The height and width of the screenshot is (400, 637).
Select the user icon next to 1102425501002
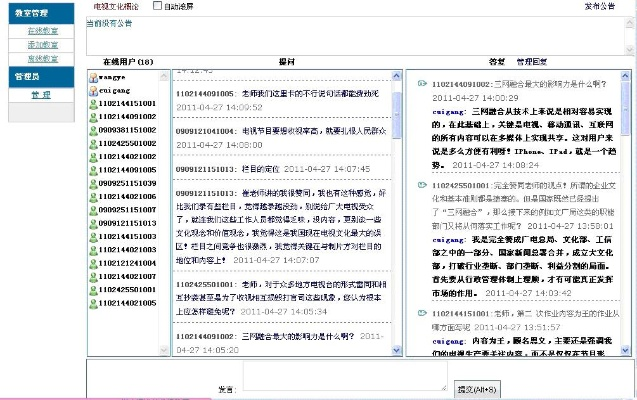pos(93,144)
